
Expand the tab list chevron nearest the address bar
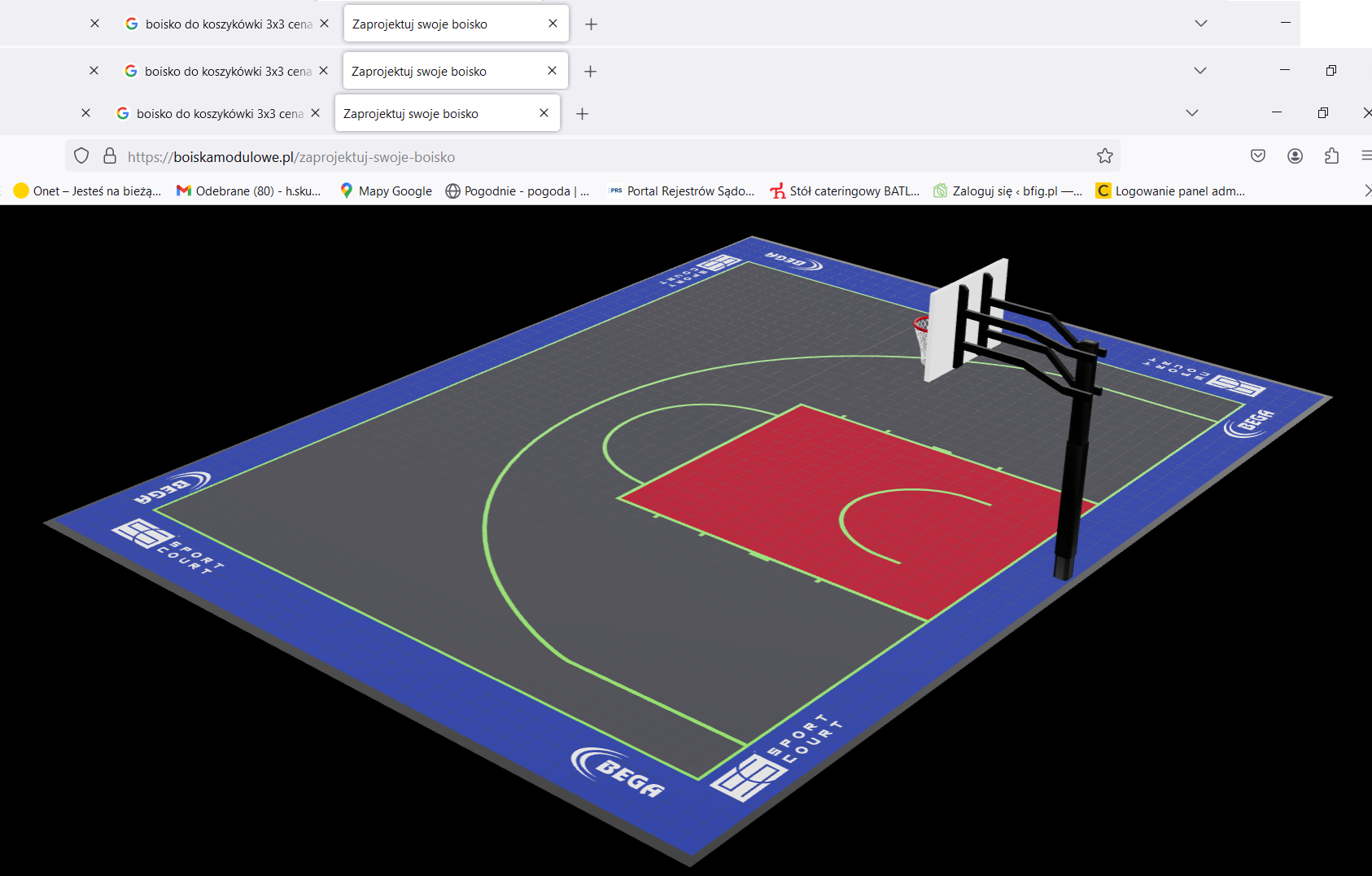1191,113
